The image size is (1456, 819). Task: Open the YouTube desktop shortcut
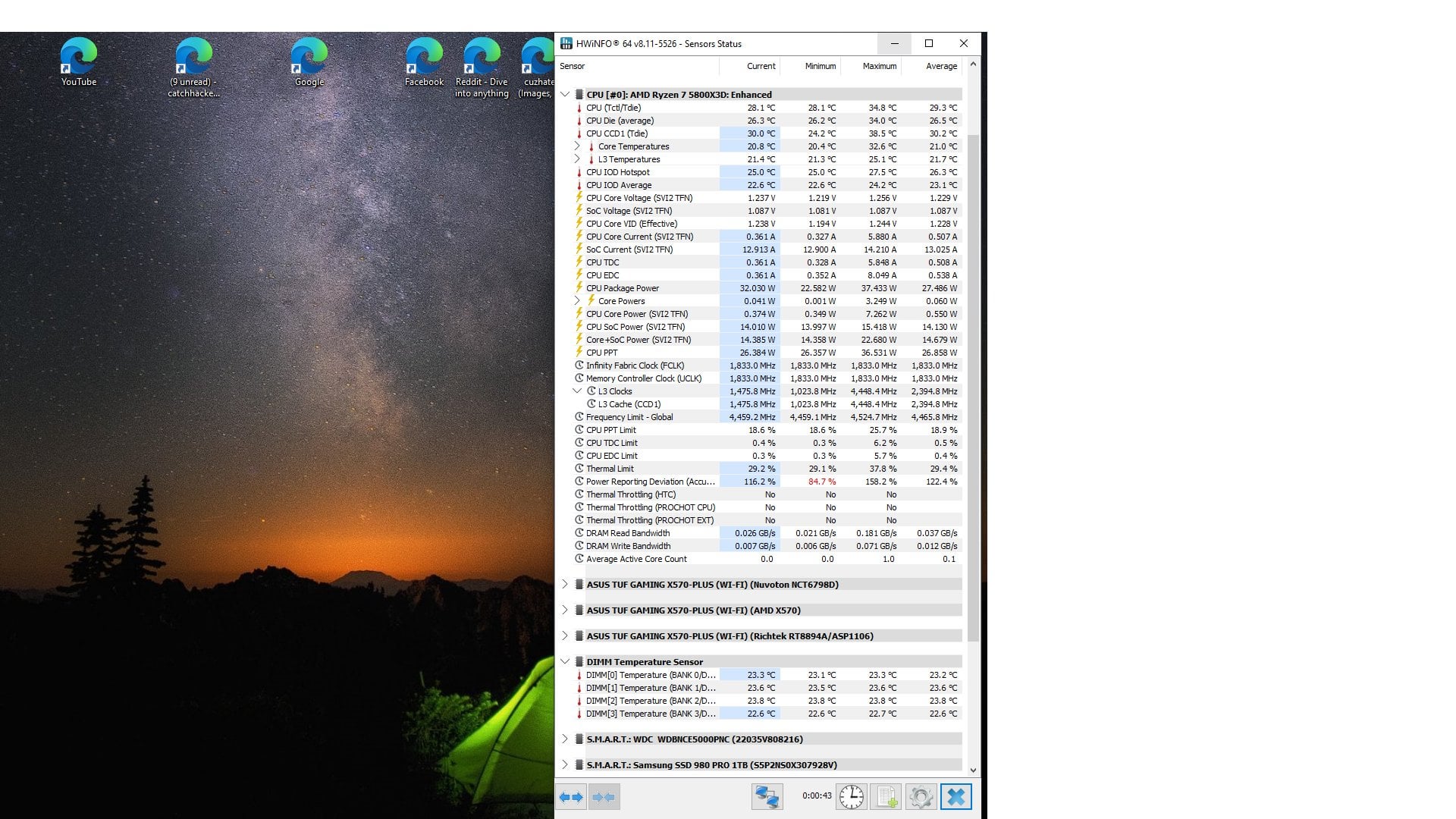coord(79,62)
